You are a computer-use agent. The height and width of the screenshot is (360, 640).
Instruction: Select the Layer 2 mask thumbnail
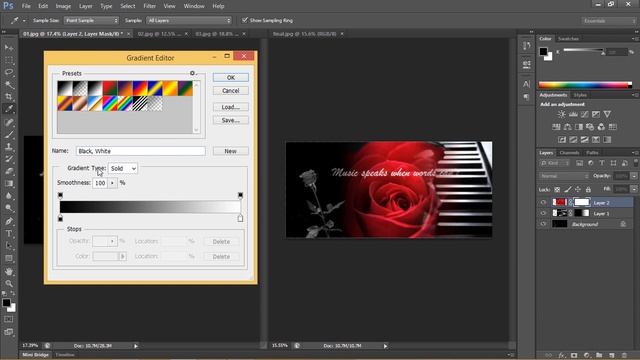[582, 202]
